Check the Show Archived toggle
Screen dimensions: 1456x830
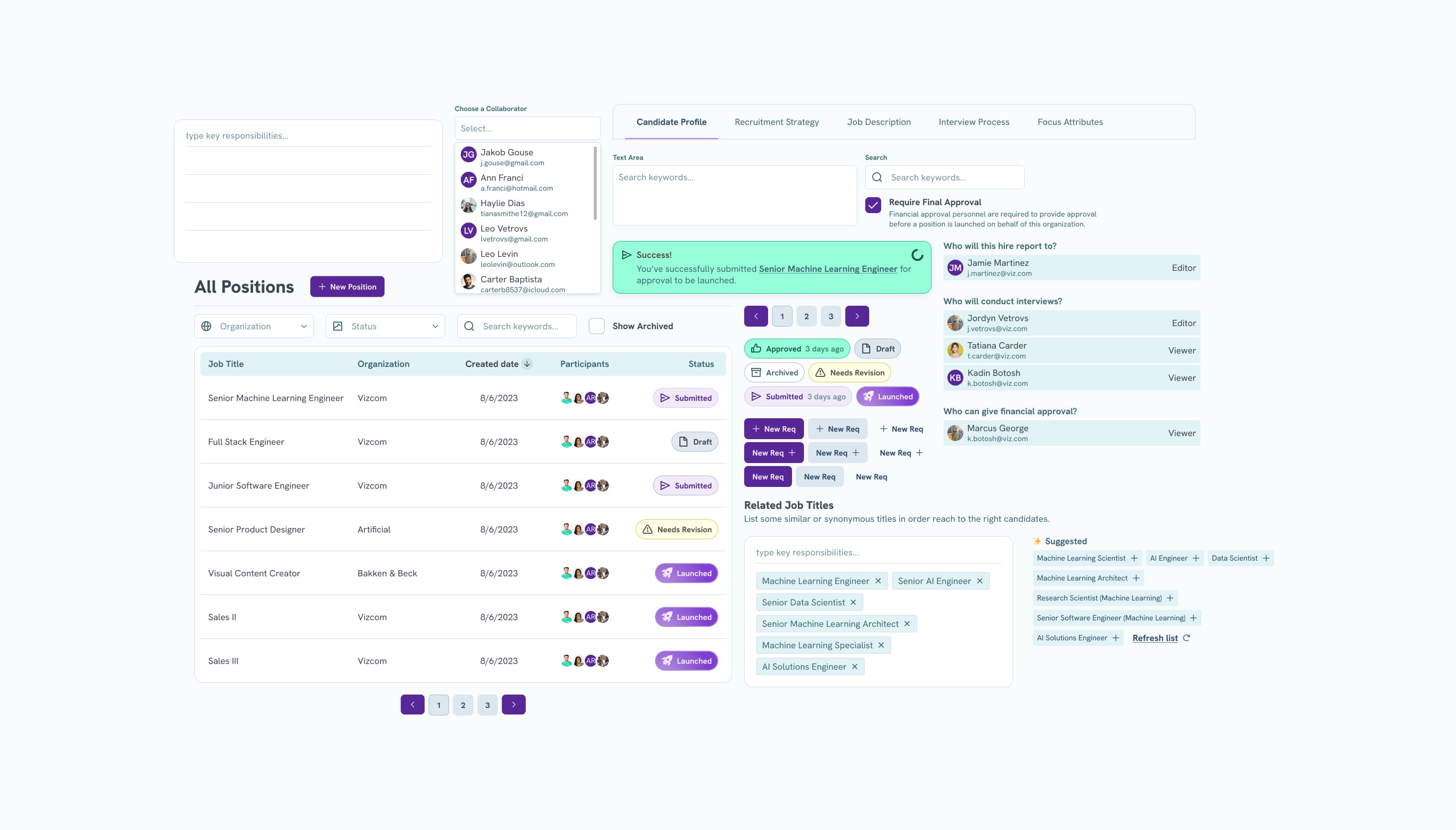(597, 326)
